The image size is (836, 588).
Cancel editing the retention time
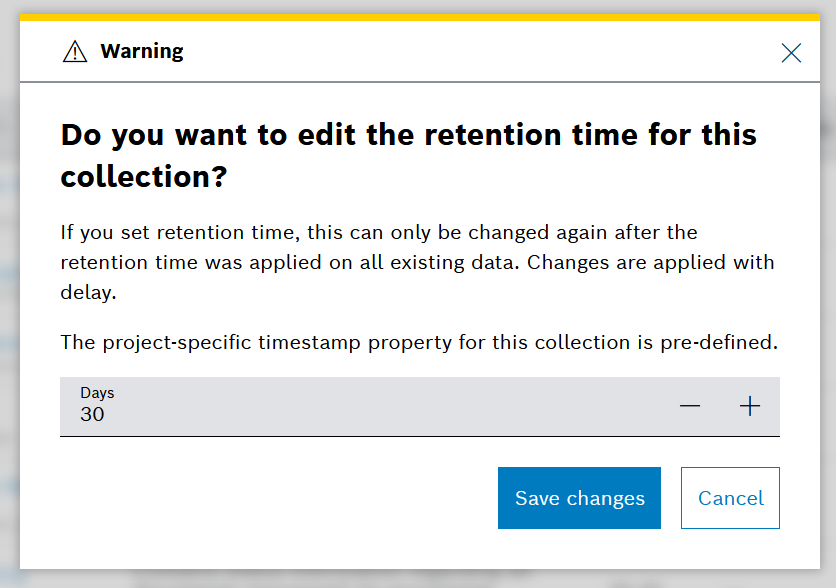730,498
